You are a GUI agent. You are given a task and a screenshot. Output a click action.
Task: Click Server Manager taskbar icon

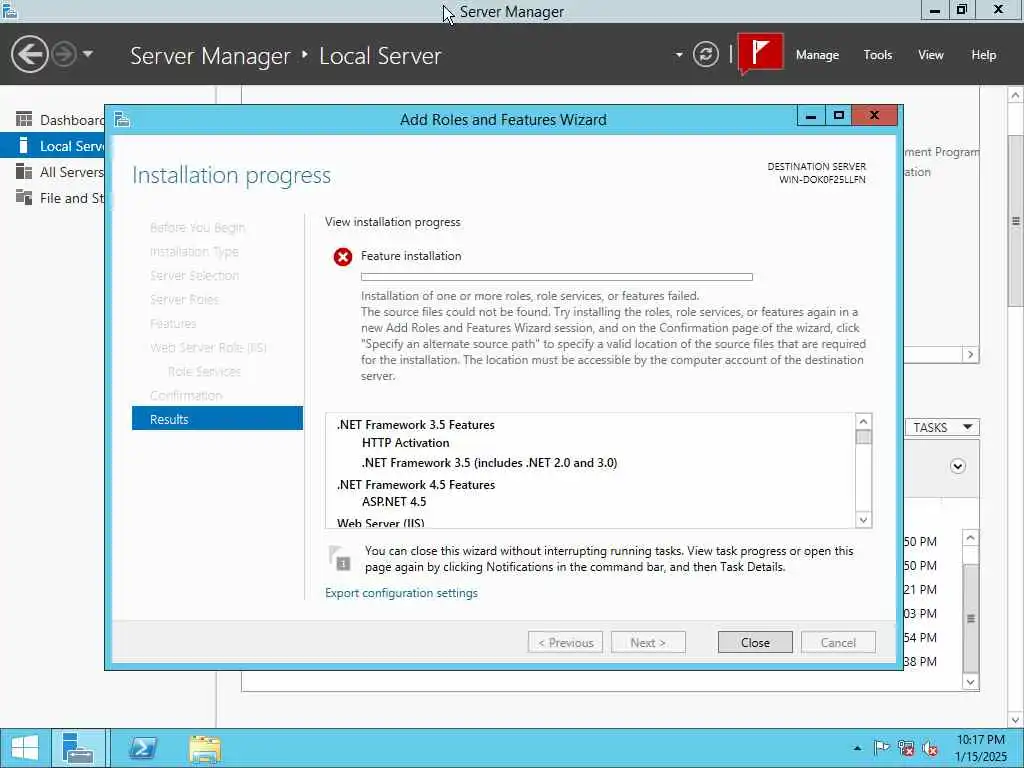pyautogui.click(x=78, y=748)
